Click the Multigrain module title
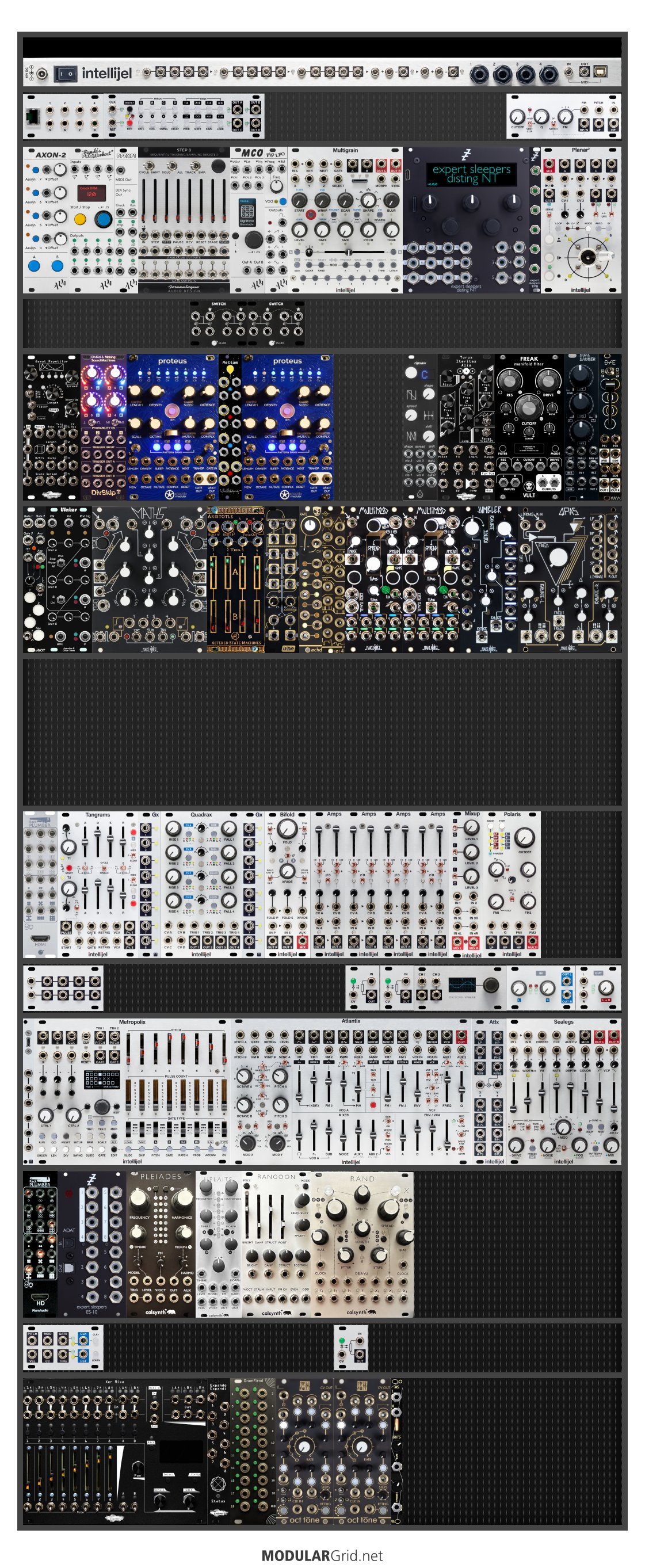 (345, 150)
